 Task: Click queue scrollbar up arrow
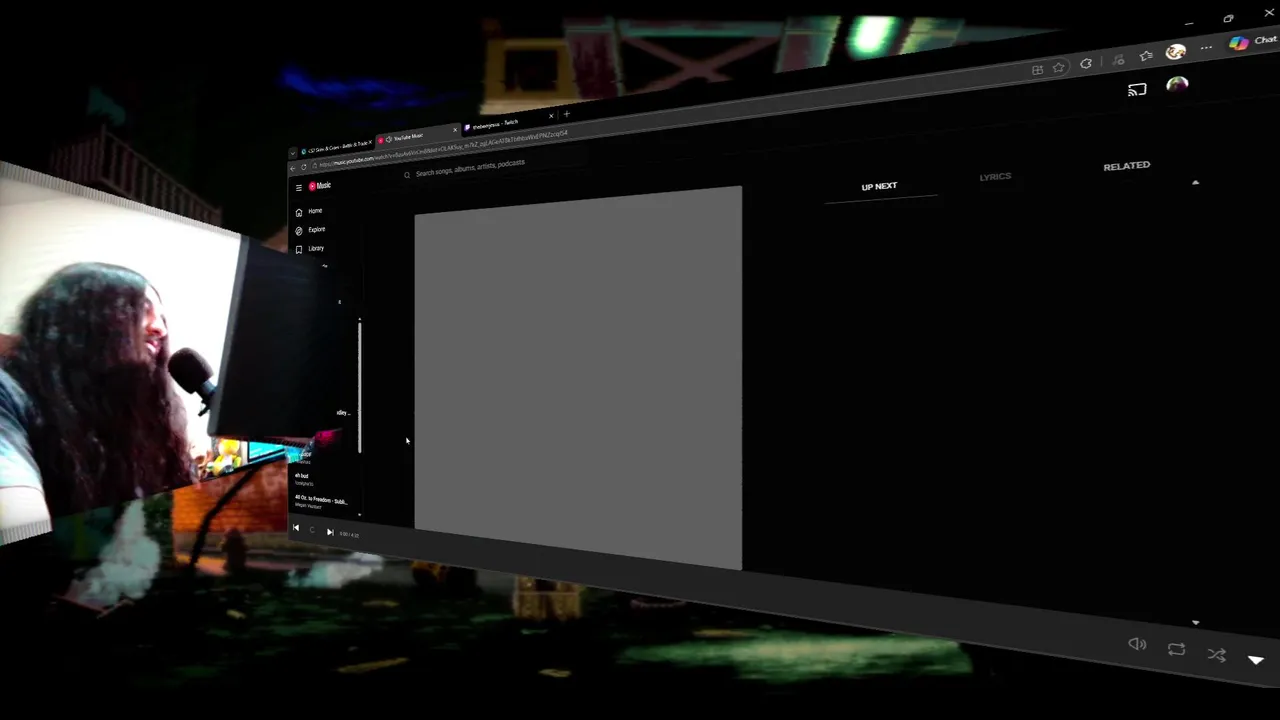point(1195,183)
